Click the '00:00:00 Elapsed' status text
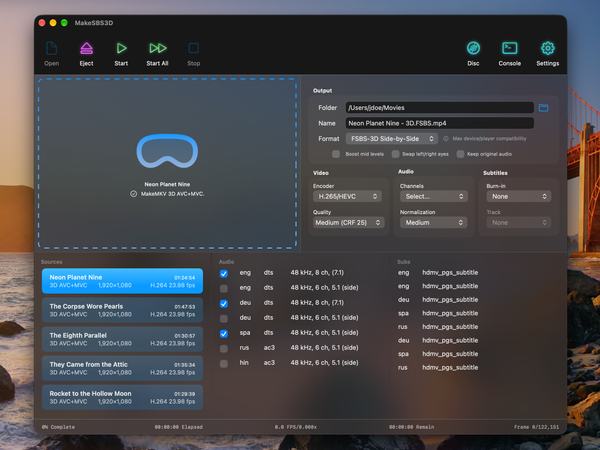This screenshot has width=600, height=450. point(179,427)
